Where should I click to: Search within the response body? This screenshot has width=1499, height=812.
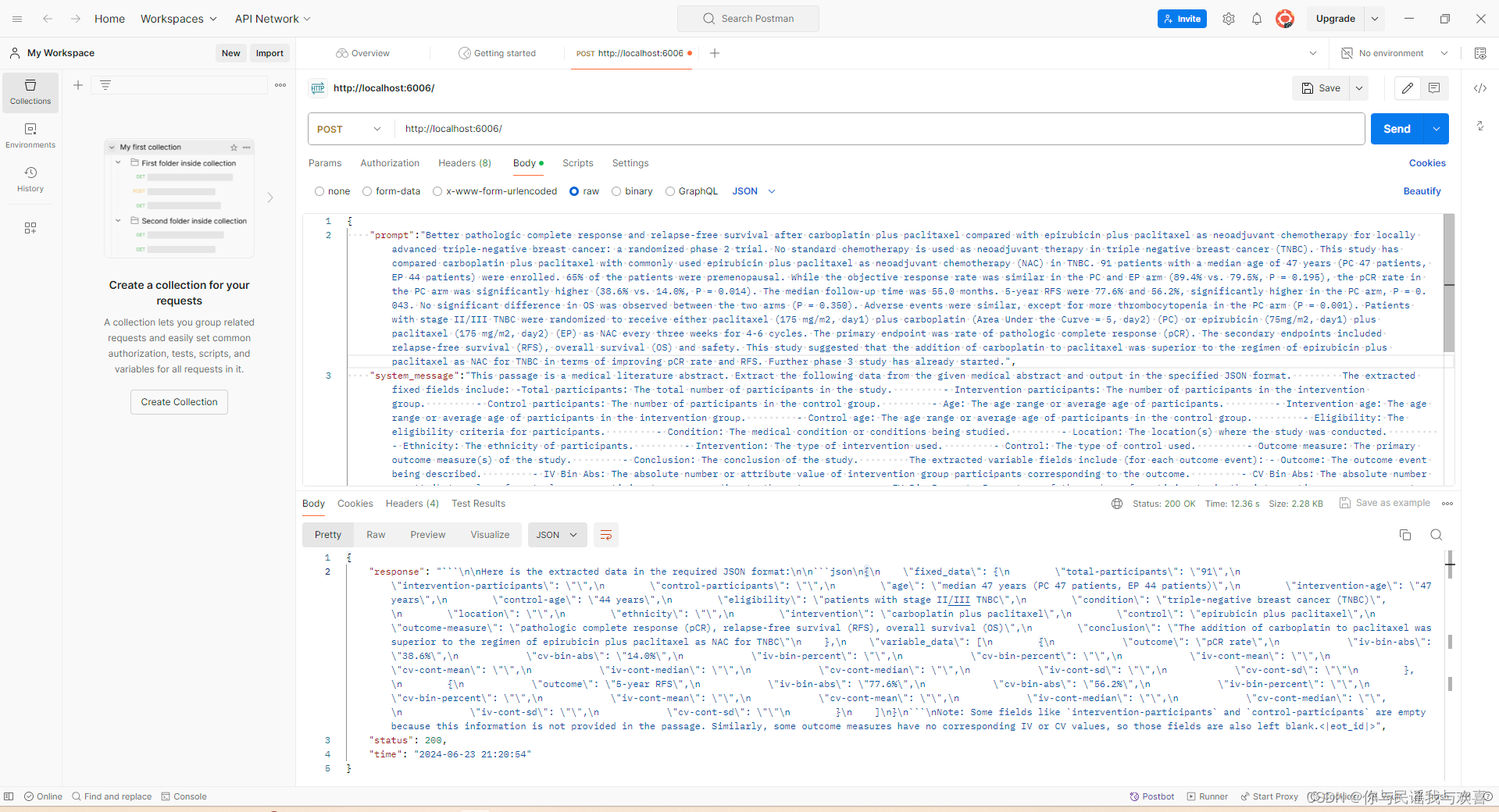[1437, 535]
